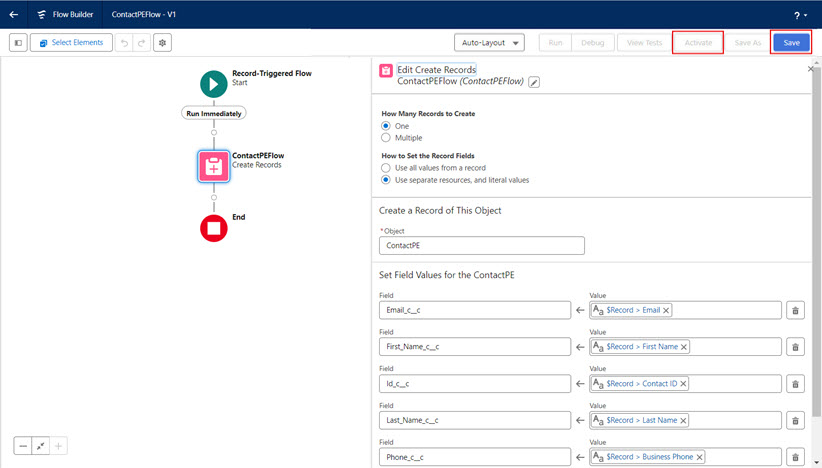Click the Debug button
Viewport: 822px width, 468px height.
tap(592, 43)
